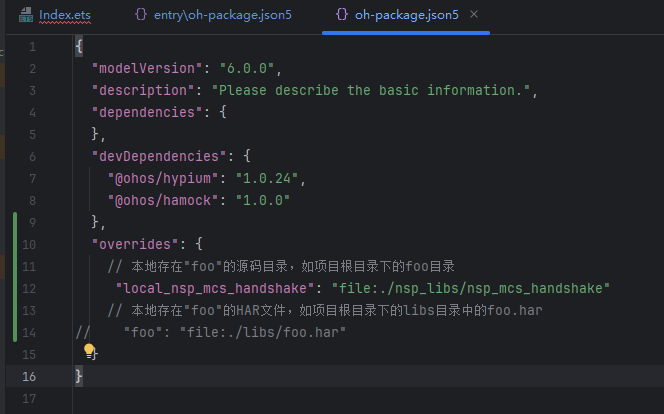This screenshot has width=664, height=414.
Task: Close the active oh-package.json5 tab
Action: click(x=473, y=16)
